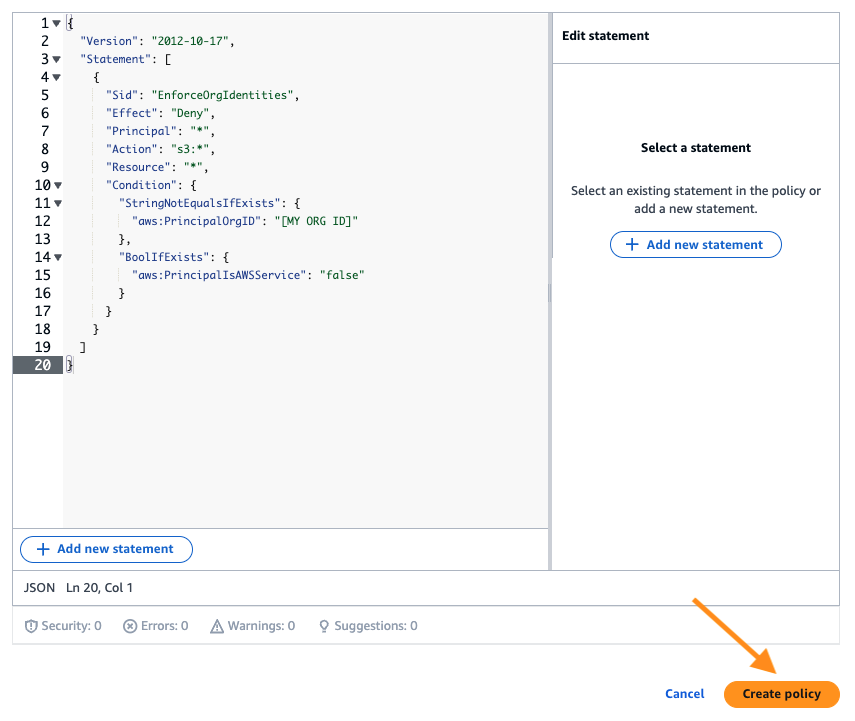This screenshot has height=721, width=855.
Task: Collapse the Condition block
Action: (58, 185)
